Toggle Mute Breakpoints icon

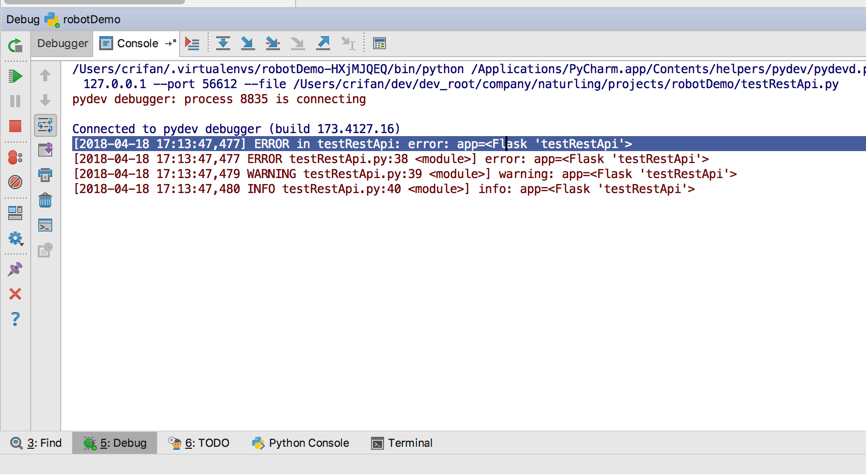coord(15,182)
